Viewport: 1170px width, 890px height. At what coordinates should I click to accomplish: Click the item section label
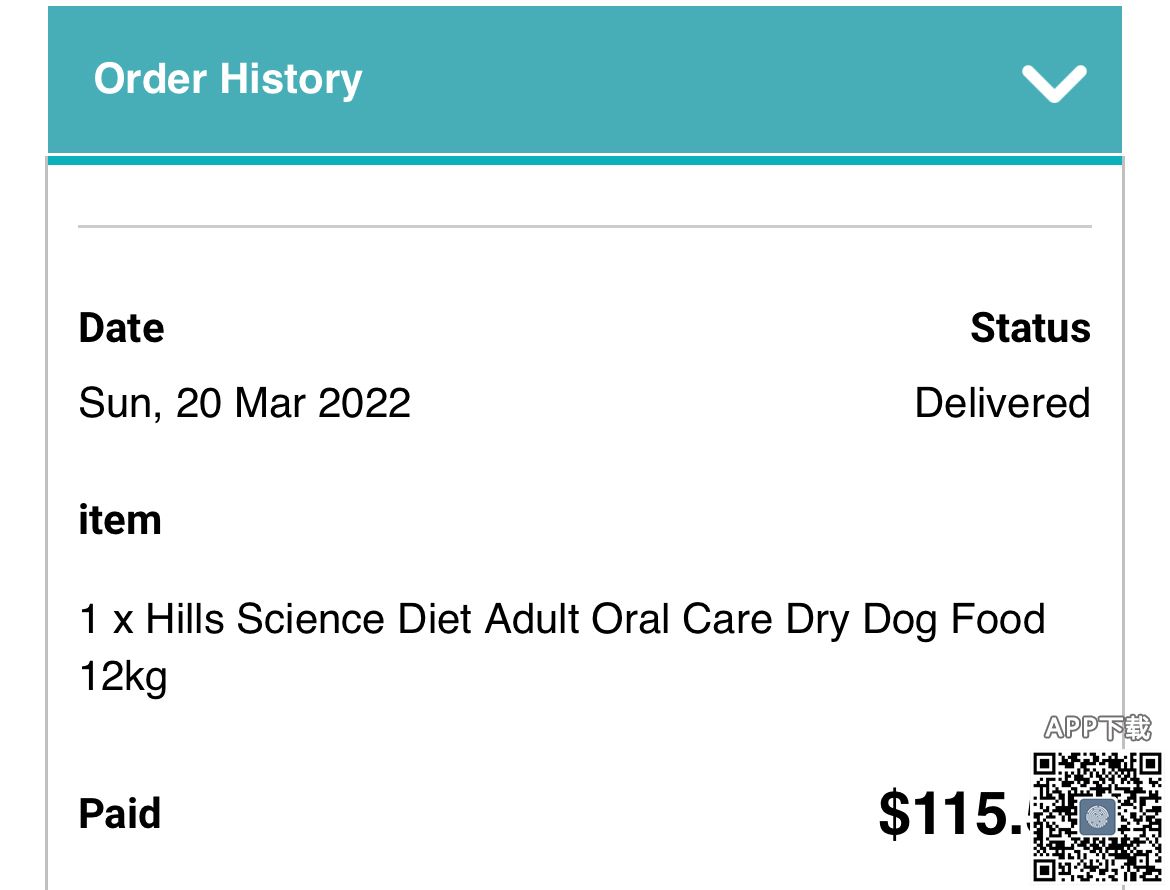120,520
